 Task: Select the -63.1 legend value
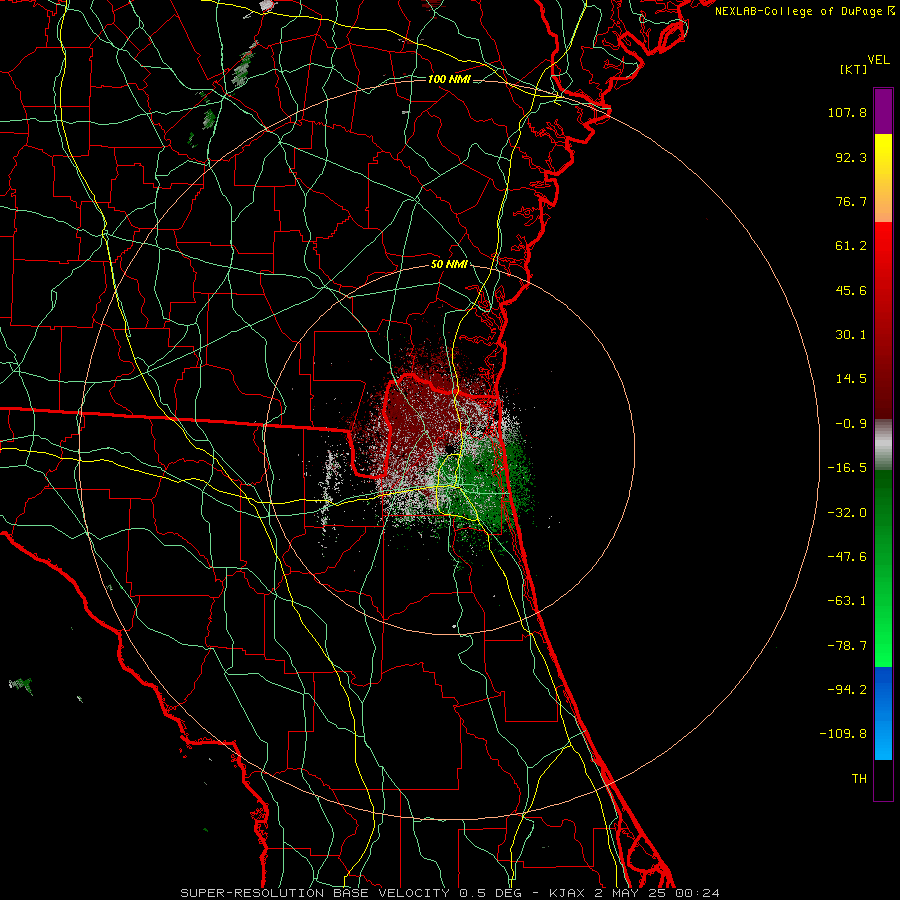coord(847,601)
